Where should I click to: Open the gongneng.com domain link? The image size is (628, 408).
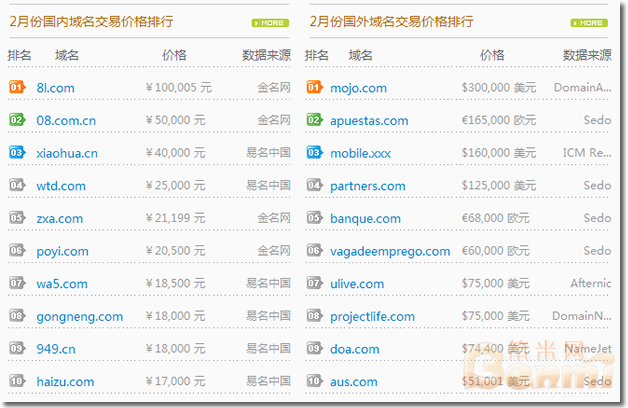(x=80, y=317)
